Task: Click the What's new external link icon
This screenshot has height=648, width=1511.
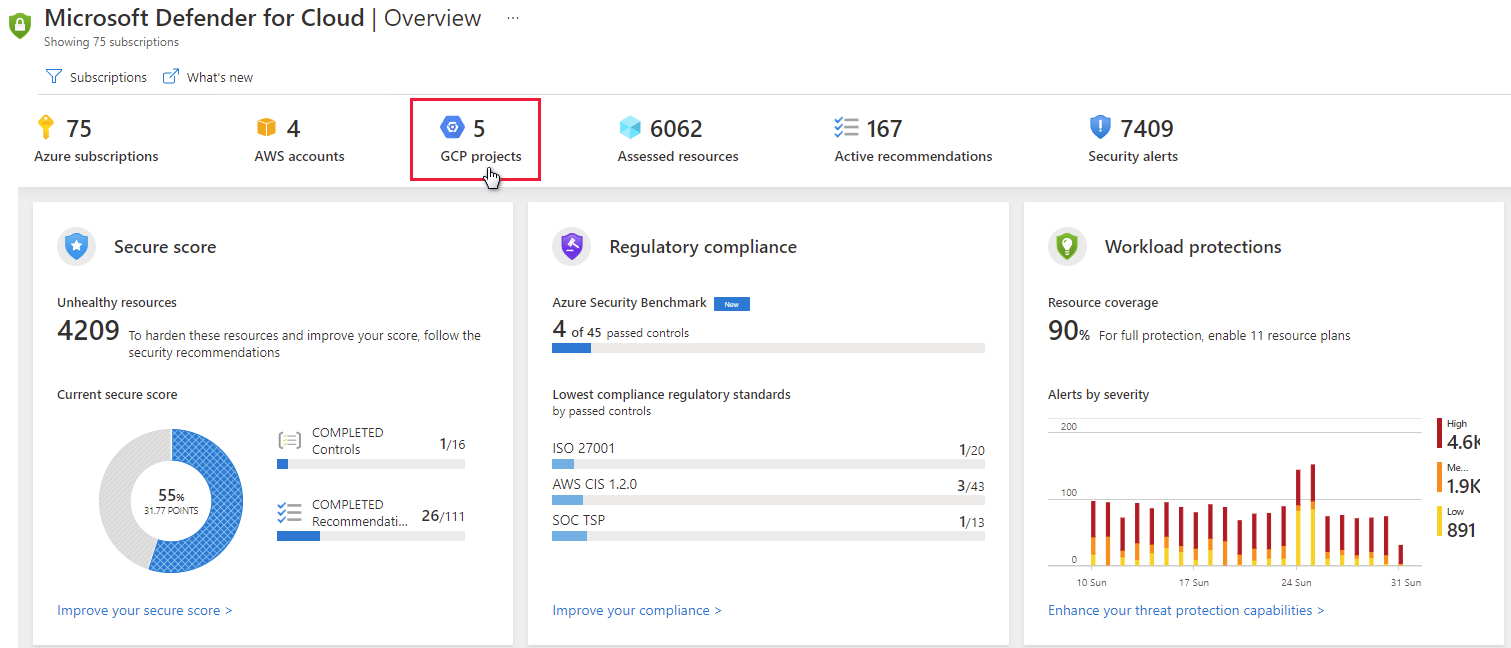Action: (171, 77)
